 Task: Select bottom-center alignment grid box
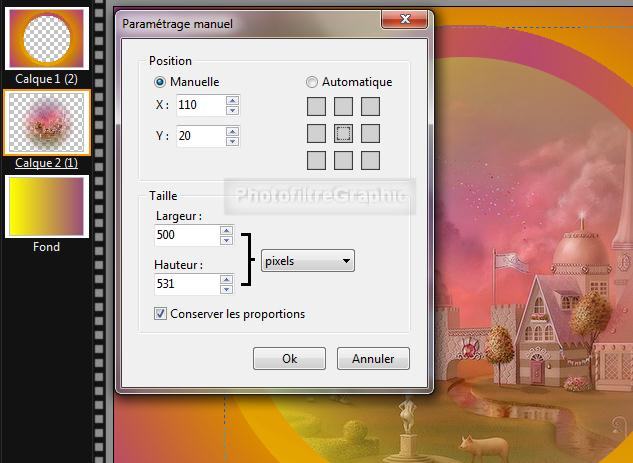[343, 160]
